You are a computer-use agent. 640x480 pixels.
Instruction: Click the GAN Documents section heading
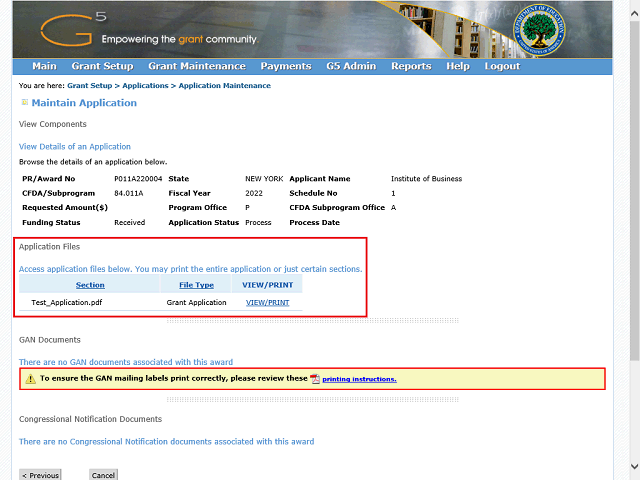point(50,340)
